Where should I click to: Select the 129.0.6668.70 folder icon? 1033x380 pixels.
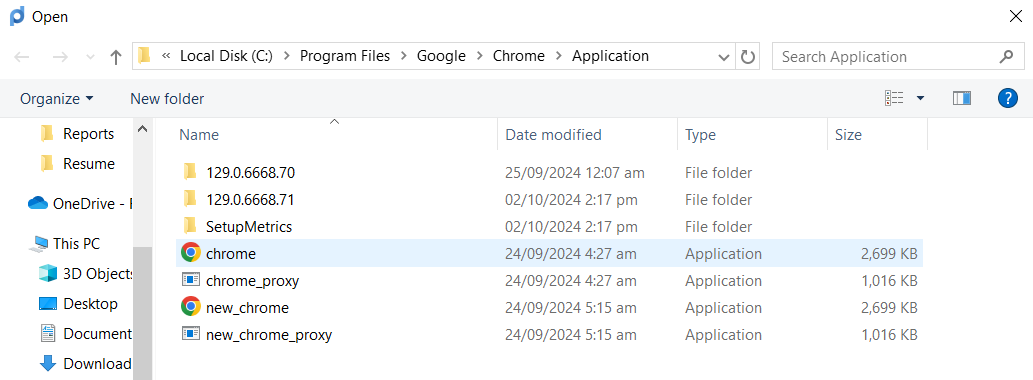coord(190,173)
